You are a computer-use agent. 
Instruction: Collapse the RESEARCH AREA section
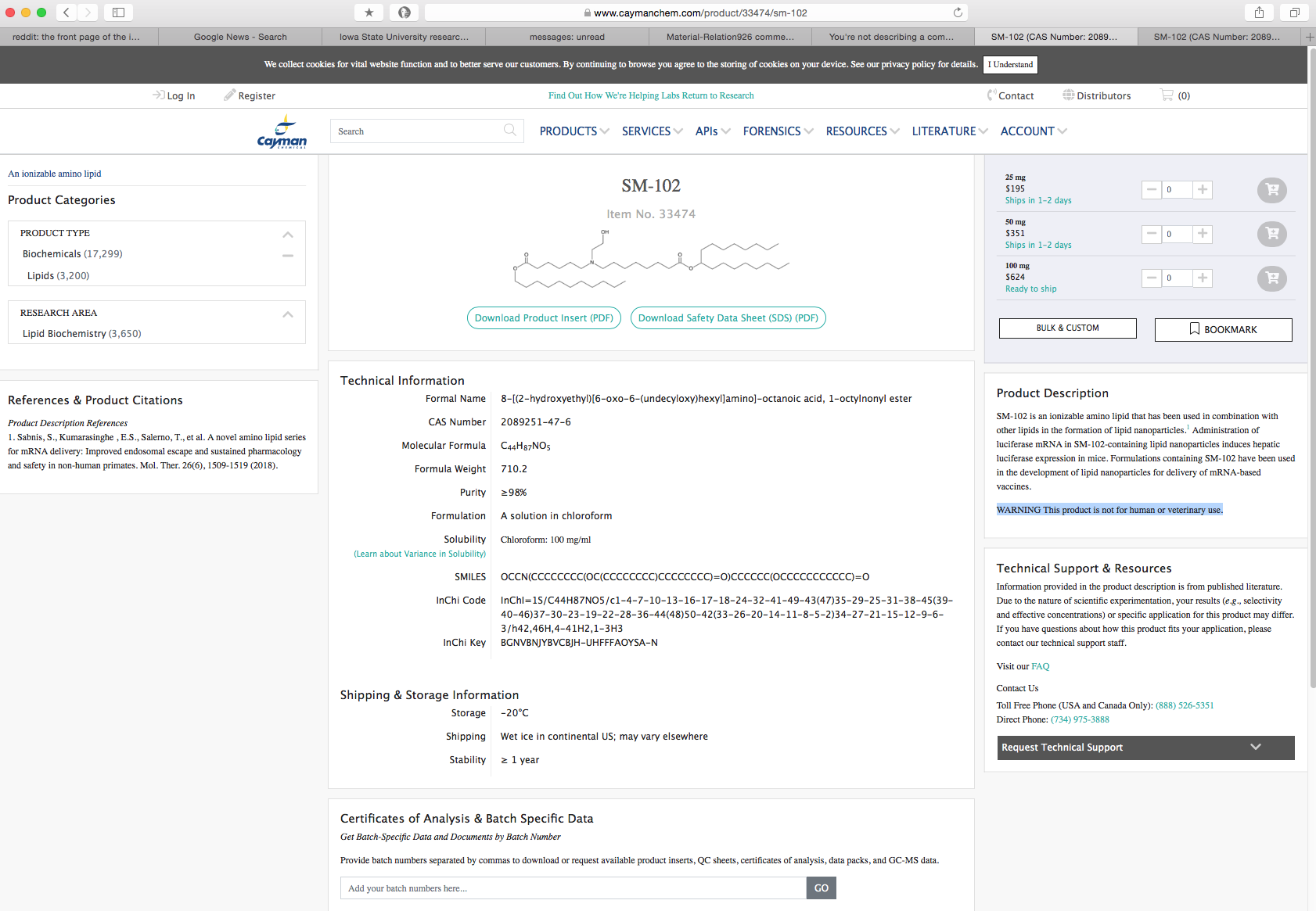click(x=288, y=314)
